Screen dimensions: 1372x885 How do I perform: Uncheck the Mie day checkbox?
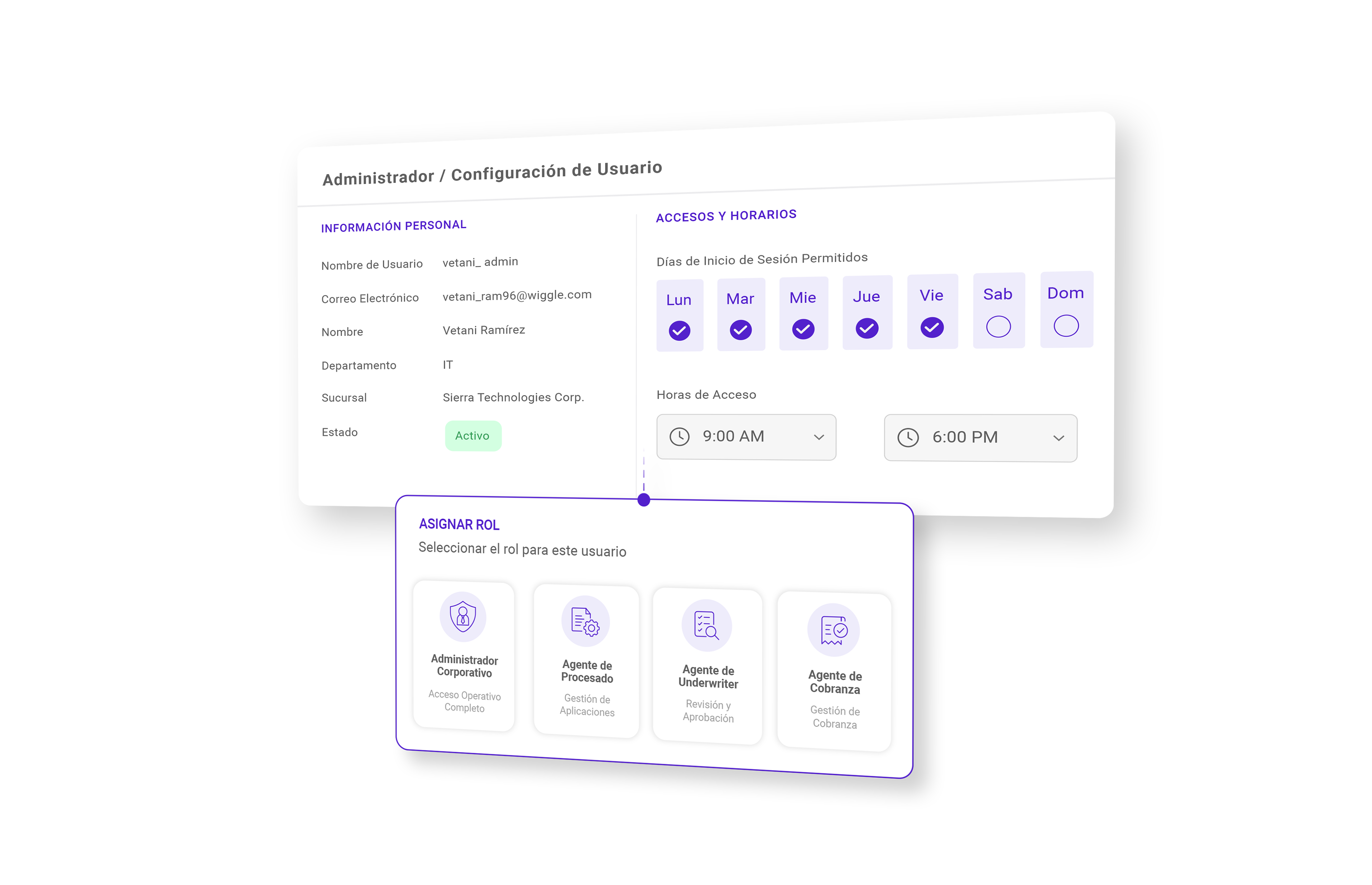click(803, 329)
